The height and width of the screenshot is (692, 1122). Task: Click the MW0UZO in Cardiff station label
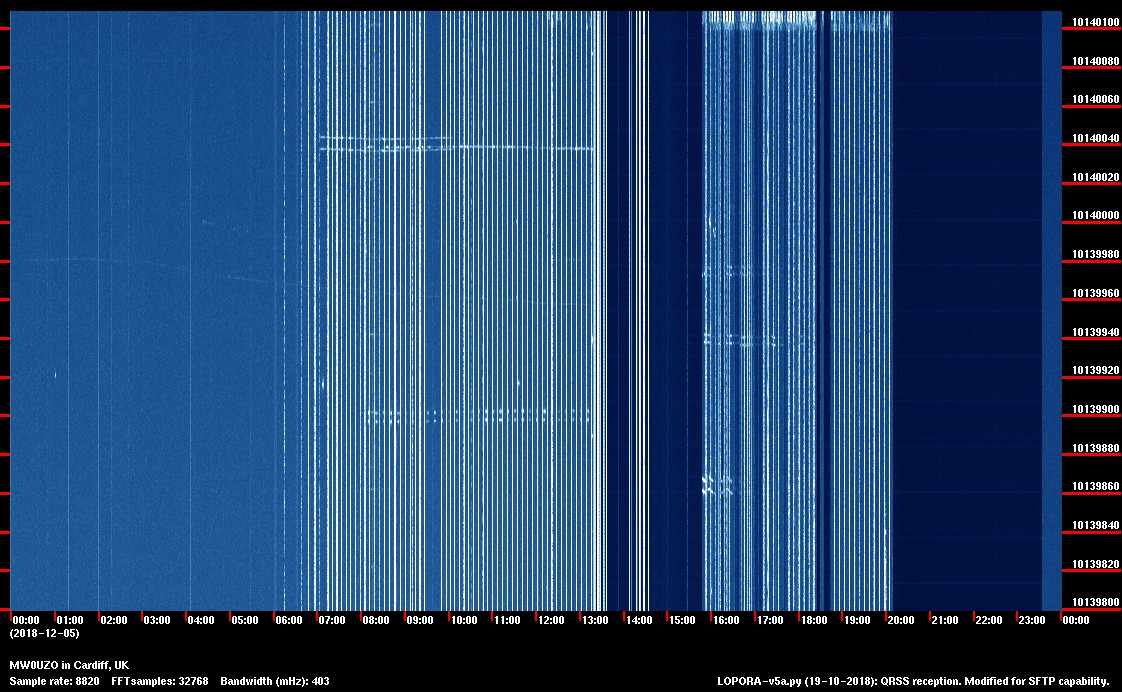(69, 665)
